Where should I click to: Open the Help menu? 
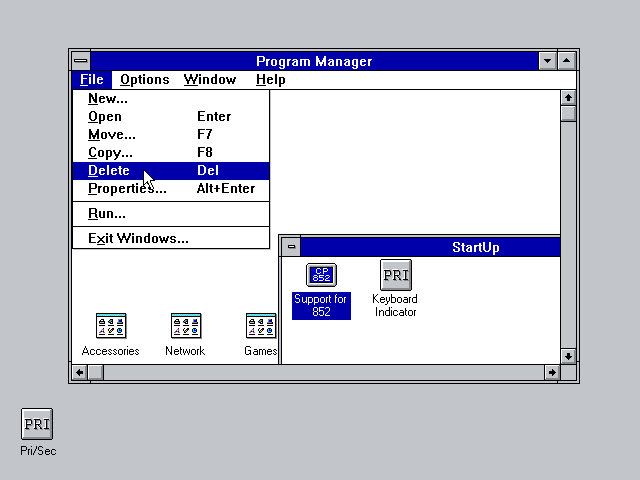coord(270,80)
